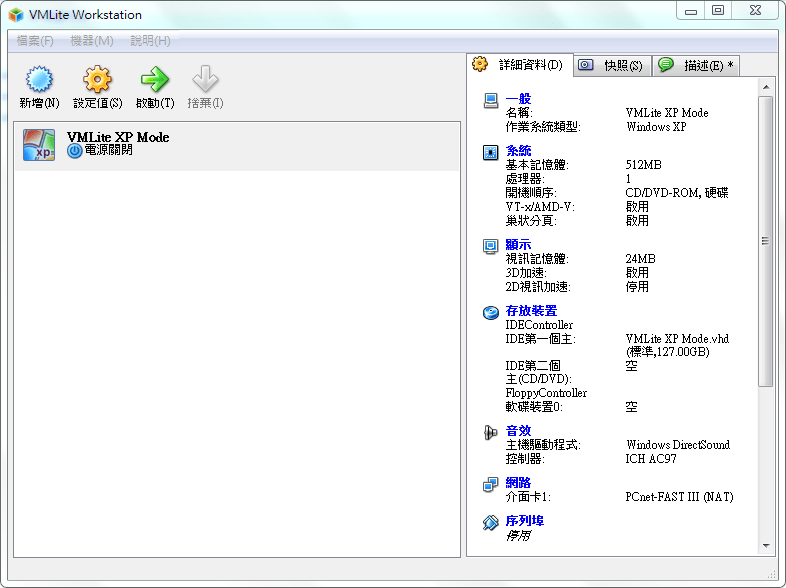Click the 一般 general section computer icon

coord(491,100)
